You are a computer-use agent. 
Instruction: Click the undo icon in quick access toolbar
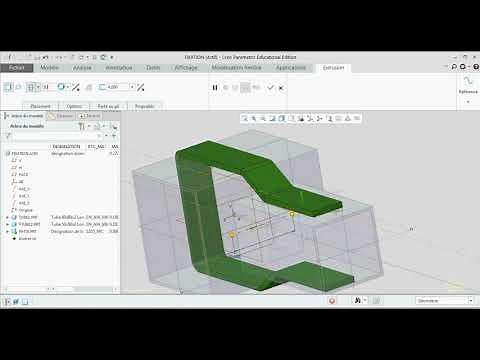(46, 57)
